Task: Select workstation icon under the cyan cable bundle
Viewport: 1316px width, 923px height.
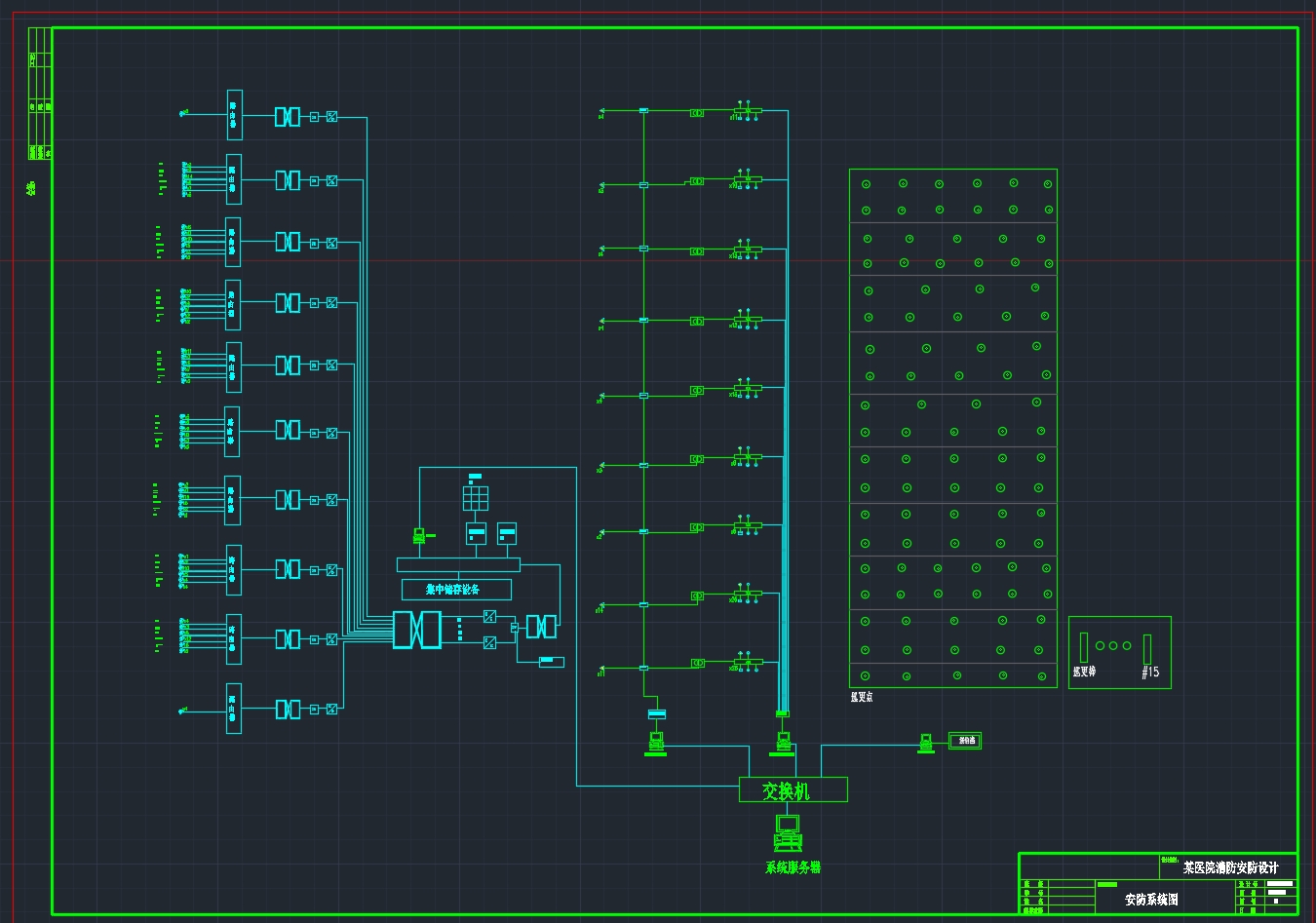Action: (784, 743)
